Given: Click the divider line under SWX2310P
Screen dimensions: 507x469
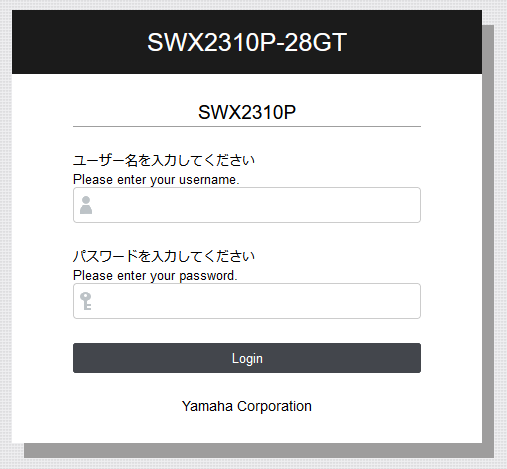Looking at the screenshot, I should click(247, 127).
